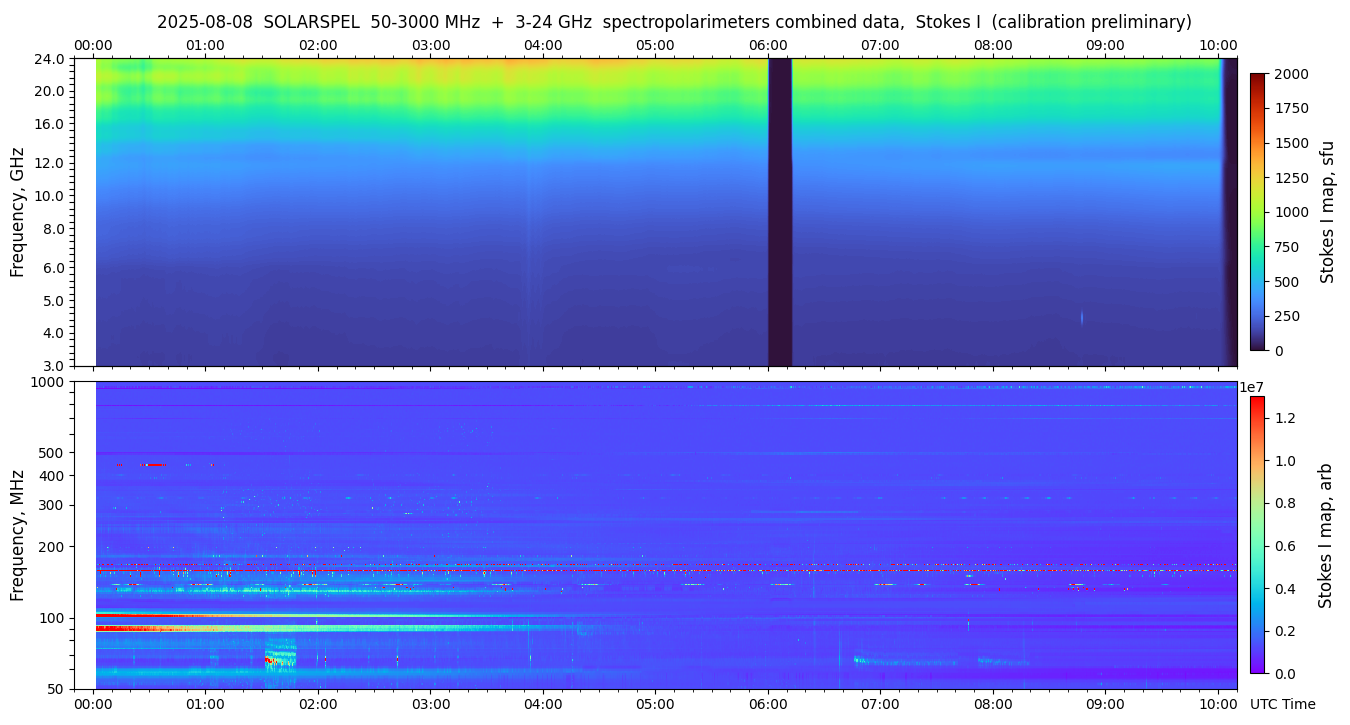Click the drifting feature after 07:00 near 65 MHz
Viewport: 1350px width, 725px height.
pos(900,661)
